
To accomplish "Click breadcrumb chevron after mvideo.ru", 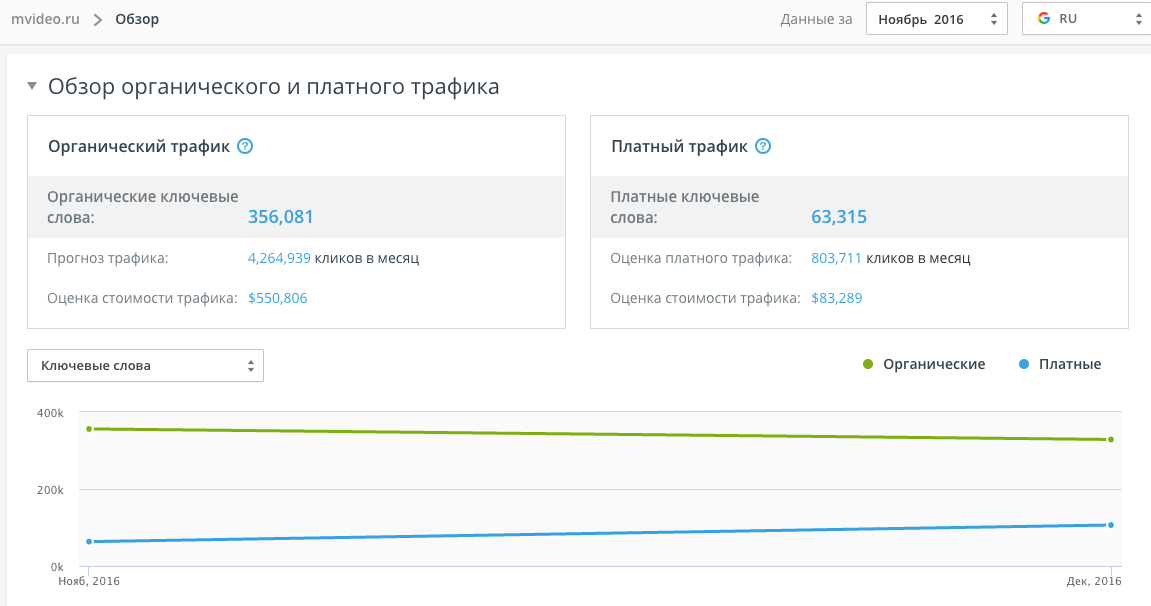I will point(98,20).
